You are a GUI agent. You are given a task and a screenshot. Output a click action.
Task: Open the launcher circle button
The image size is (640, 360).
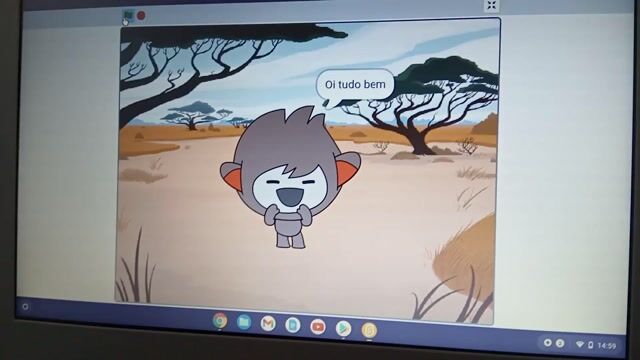[25, 306]
